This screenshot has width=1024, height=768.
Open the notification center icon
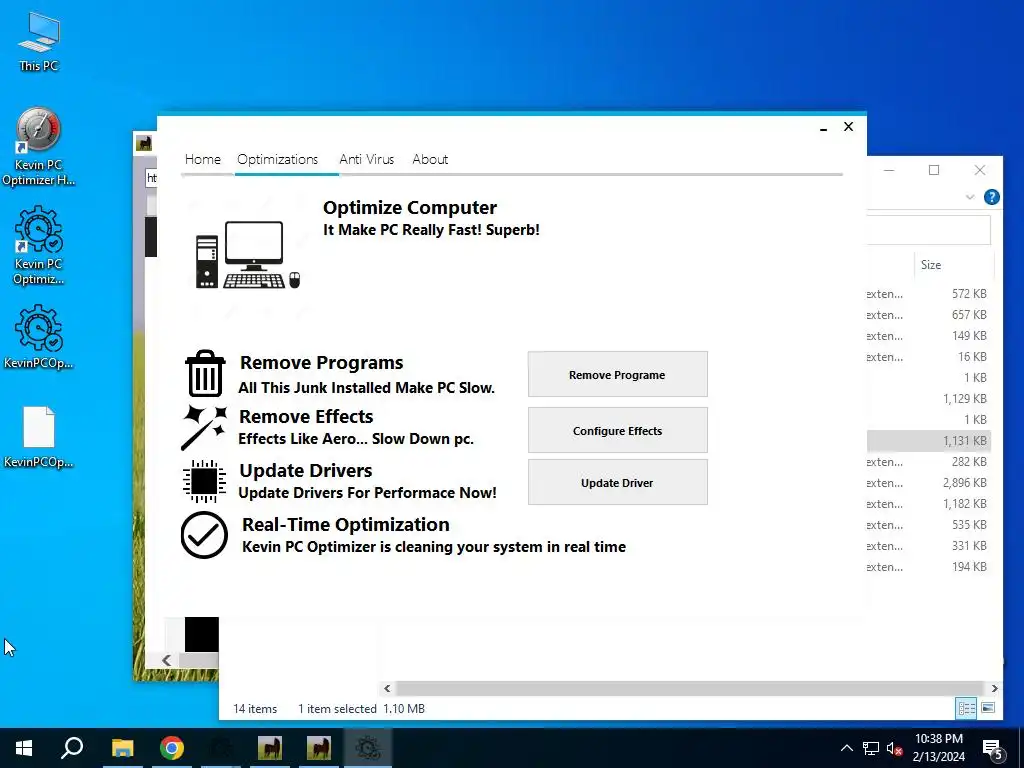click(993, 748)
